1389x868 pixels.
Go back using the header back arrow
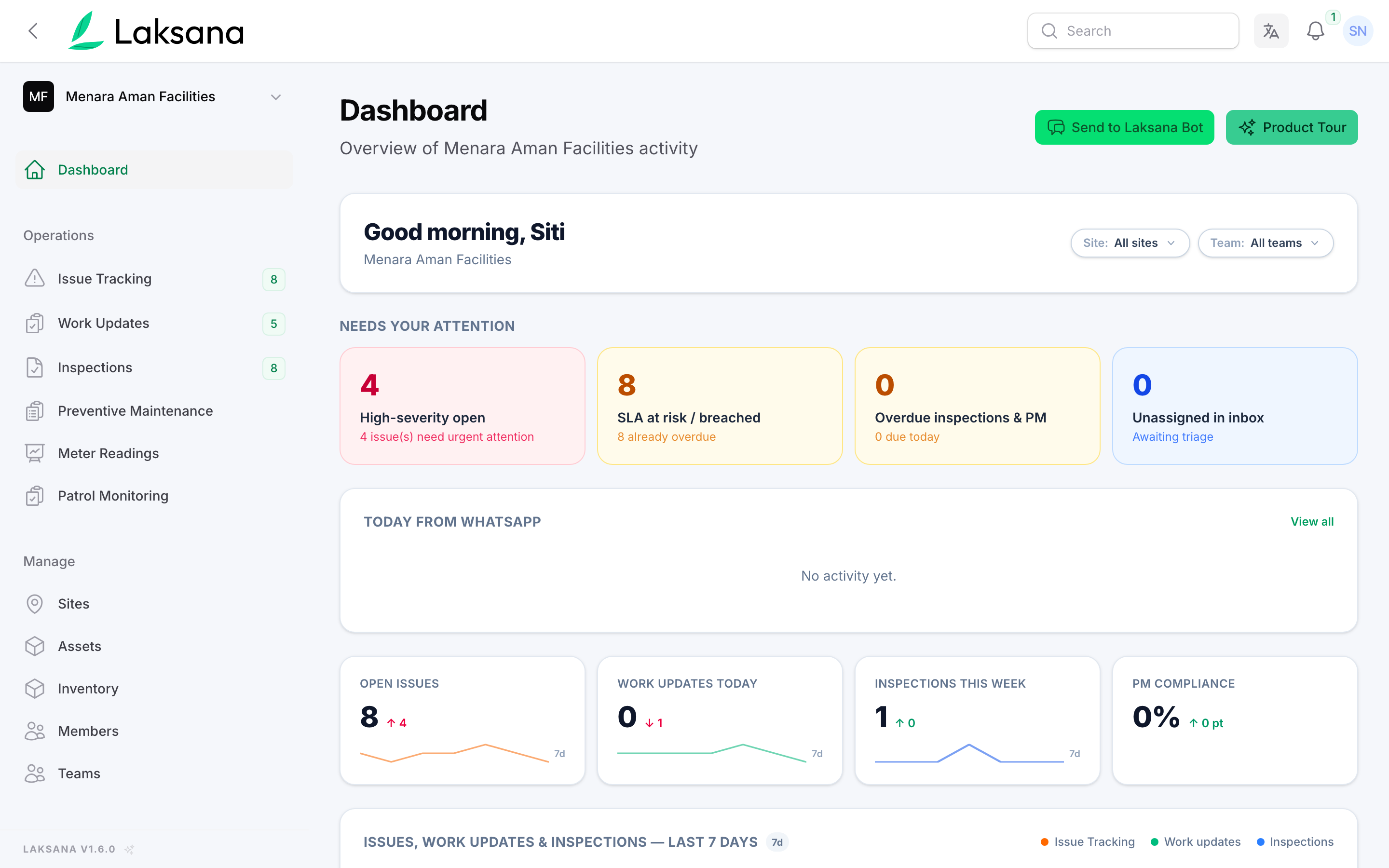33,31
